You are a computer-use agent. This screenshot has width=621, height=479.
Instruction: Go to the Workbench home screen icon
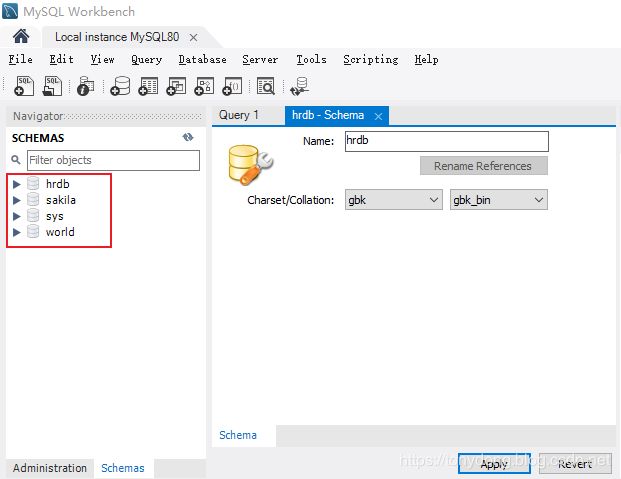tap(21, 36)
